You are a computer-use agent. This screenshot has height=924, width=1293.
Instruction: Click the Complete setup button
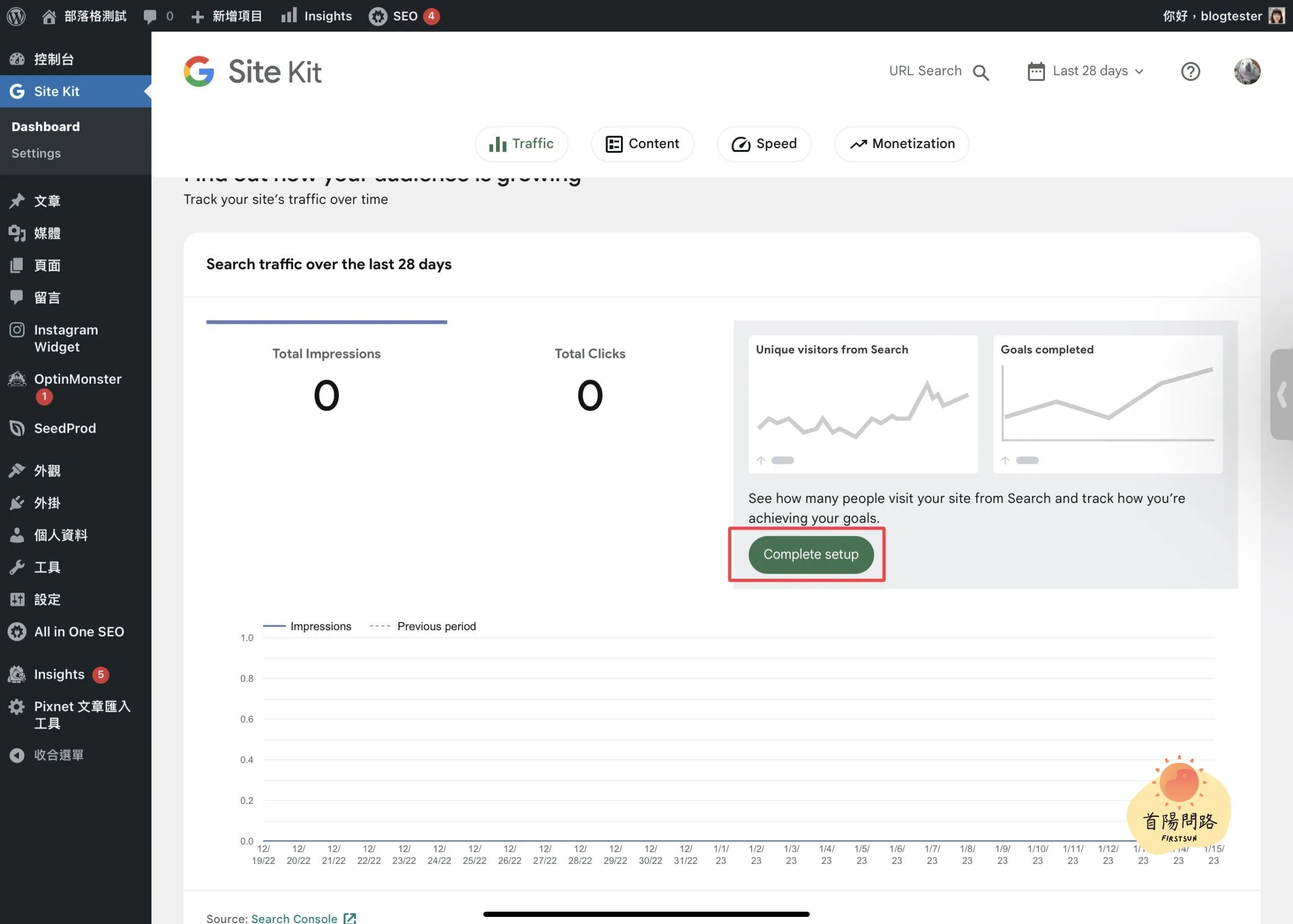click(x=811, y=554)
